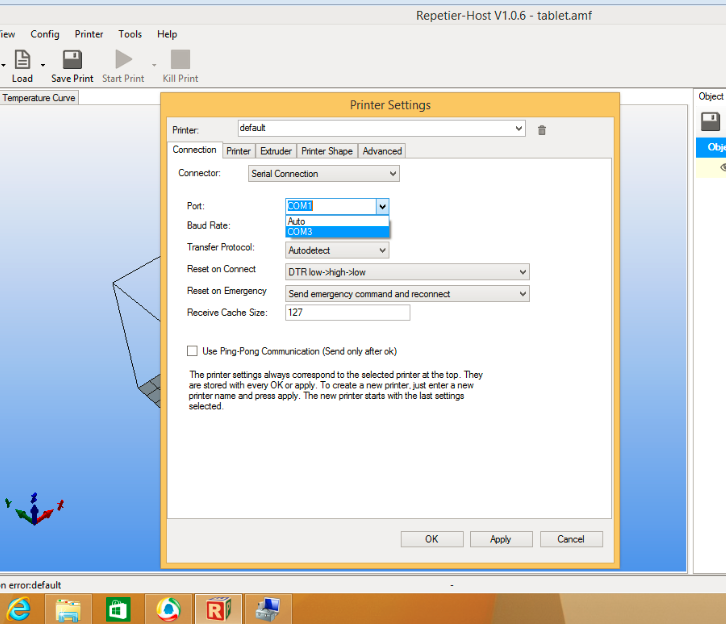The width and height of the screenshot is (726, 624).
Task: Switch to the Extruder tab
Action: click(276, 151)
